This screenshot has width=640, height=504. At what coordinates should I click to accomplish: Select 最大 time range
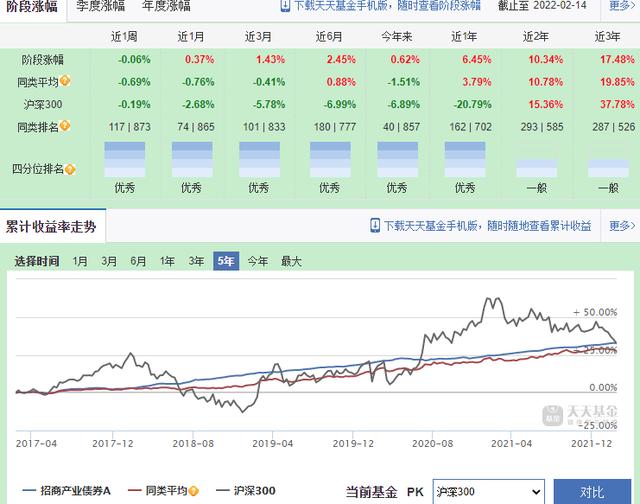(x=291, y=261)
